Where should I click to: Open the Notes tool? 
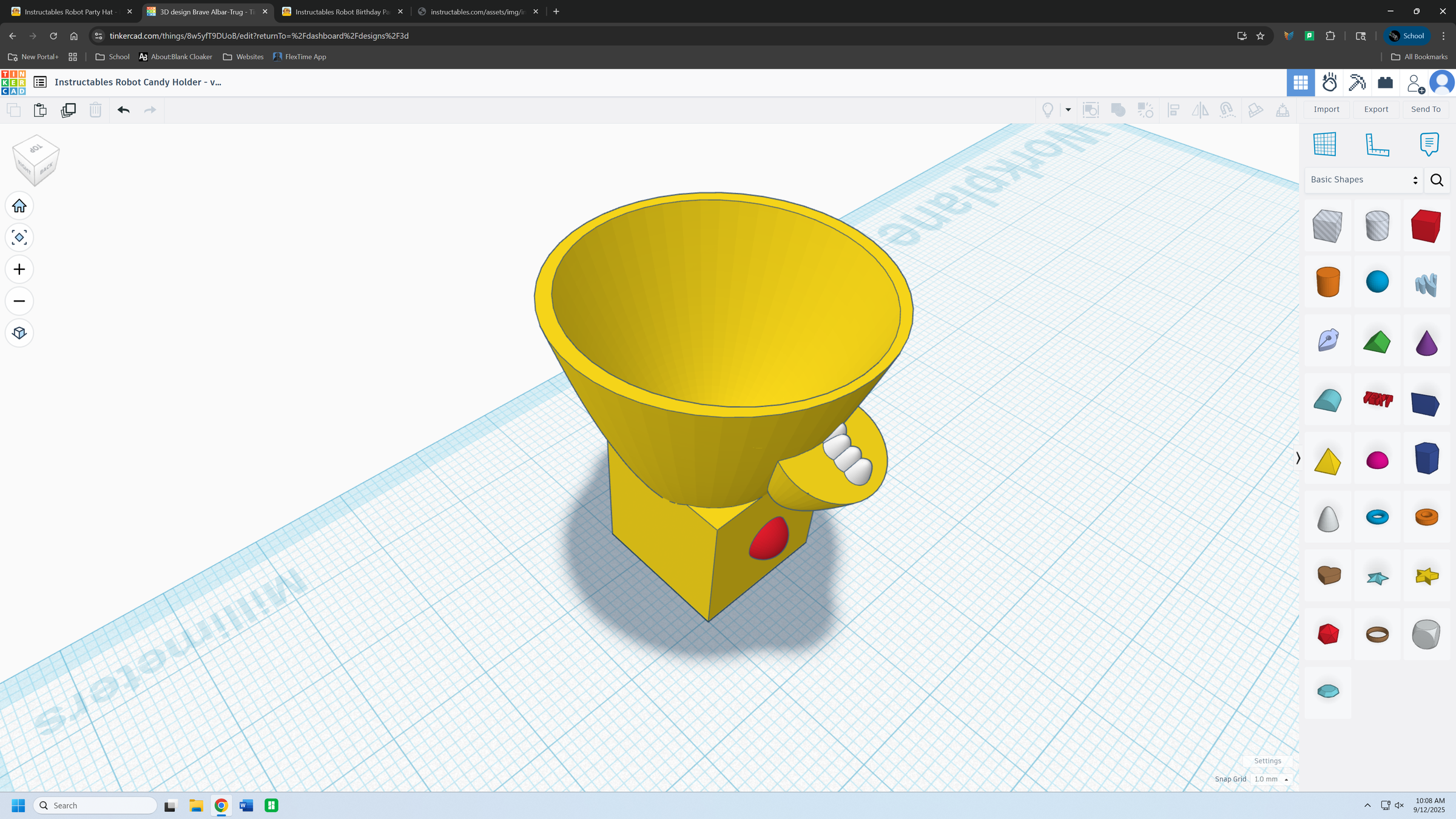(1429, 144)
